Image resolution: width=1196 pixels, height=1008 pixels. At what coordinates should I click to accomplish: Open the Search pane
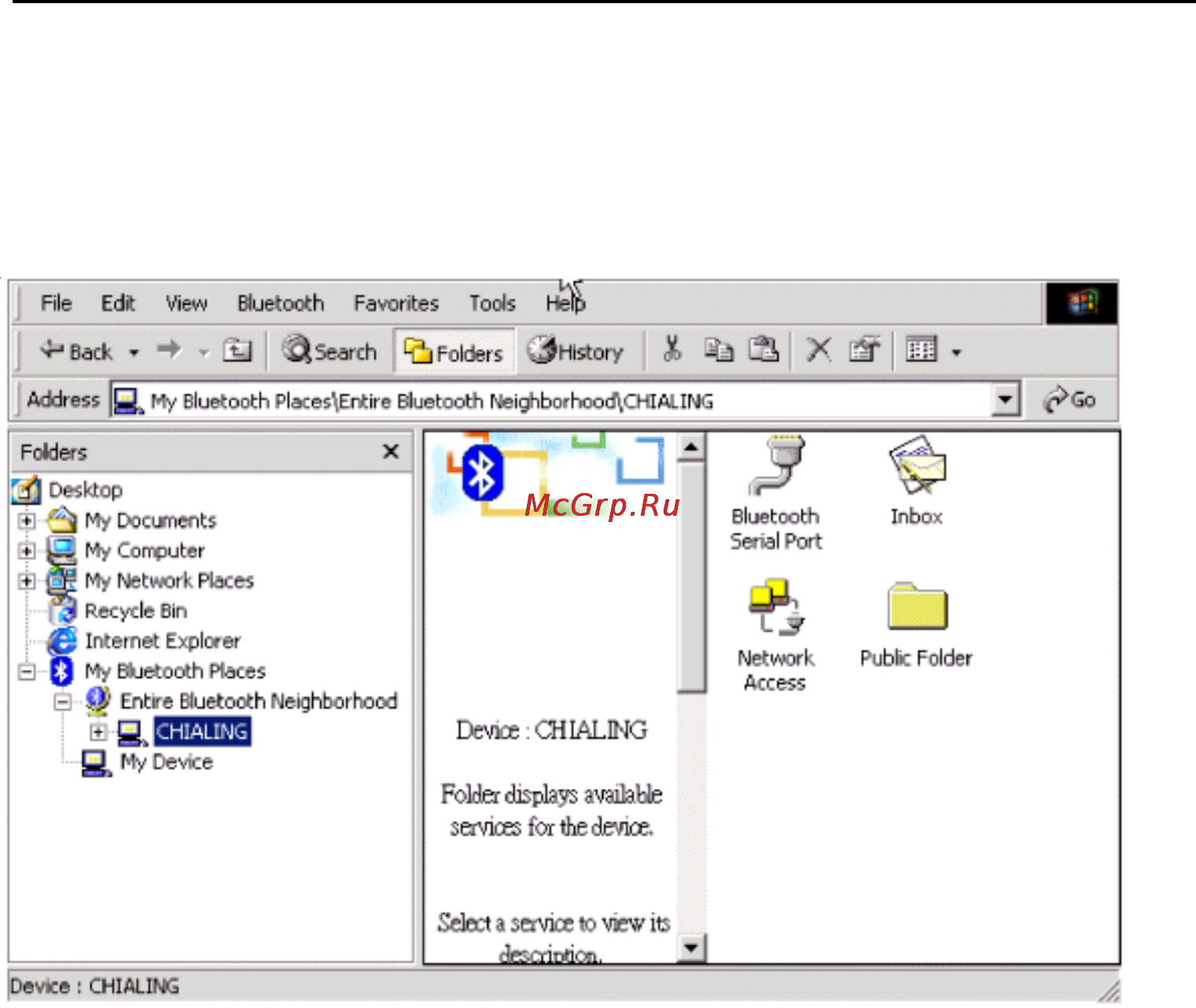click(329, 351)
